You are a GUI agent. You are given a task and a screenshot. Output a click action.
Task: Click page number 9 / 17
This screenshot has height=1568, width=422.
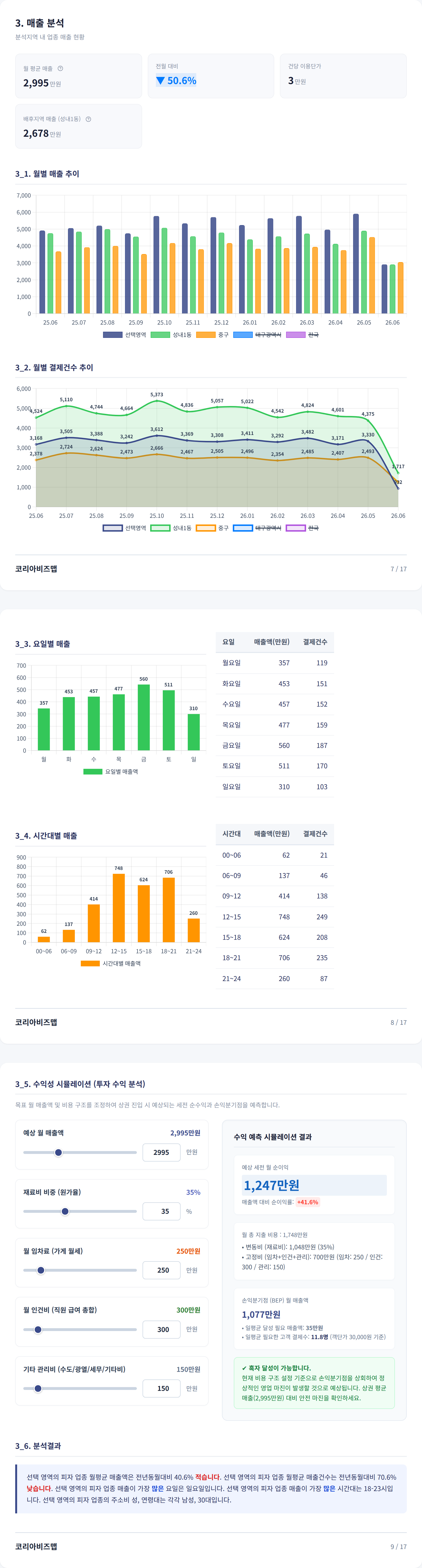[399, 1547]
